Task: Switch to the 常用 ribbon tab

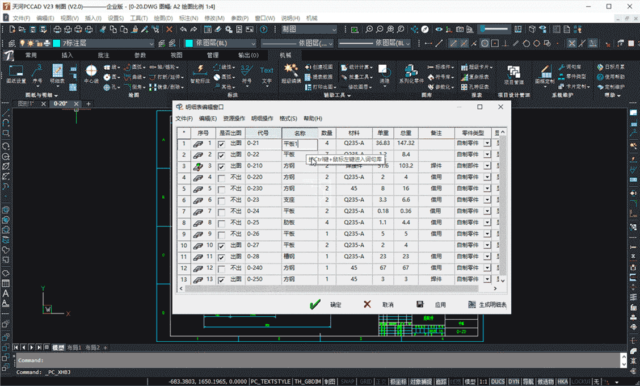Action: point(31,55)
